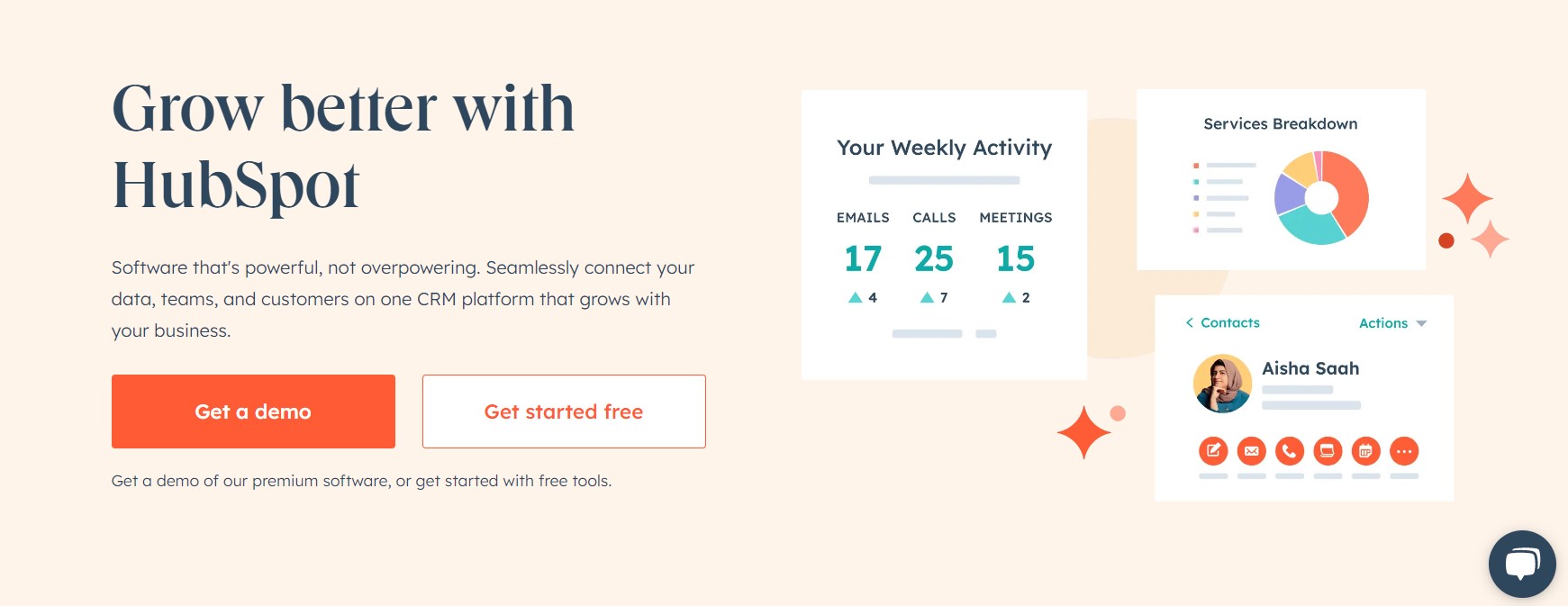Open the calendar scheduling icon
Screen dimensions: 1568x606
click(x=1365, y=451)
